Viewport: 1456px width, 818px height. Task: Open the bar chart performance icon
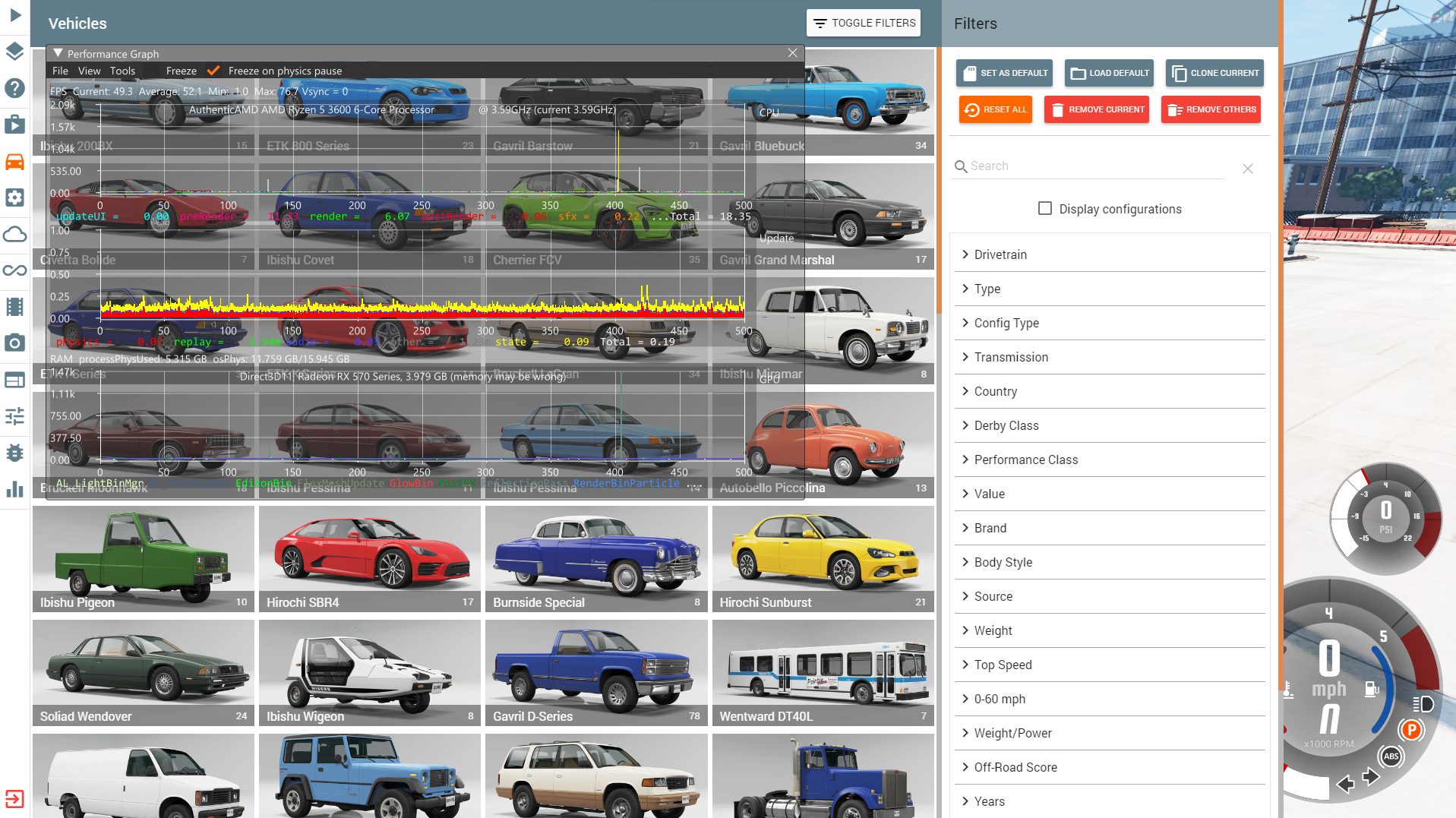coord(15,489)
